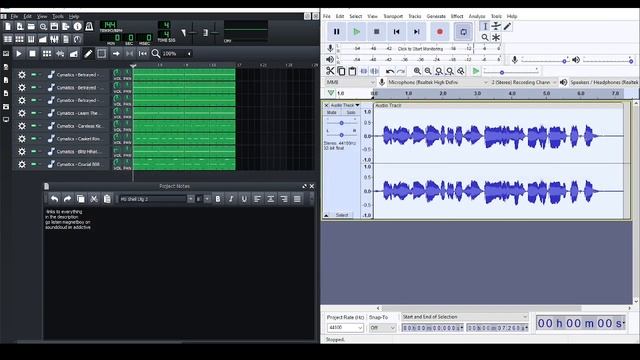Paste in Project Notes toolbar

[x=107, y=199]
